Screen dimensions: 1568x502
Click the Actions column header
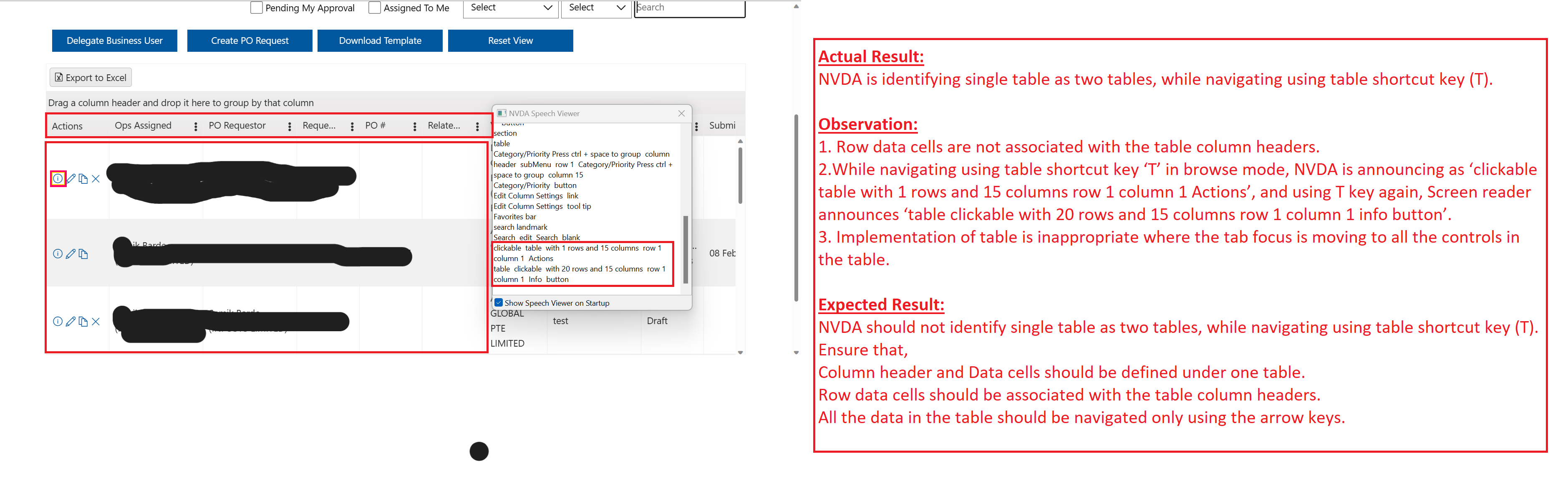coord(67,126)
